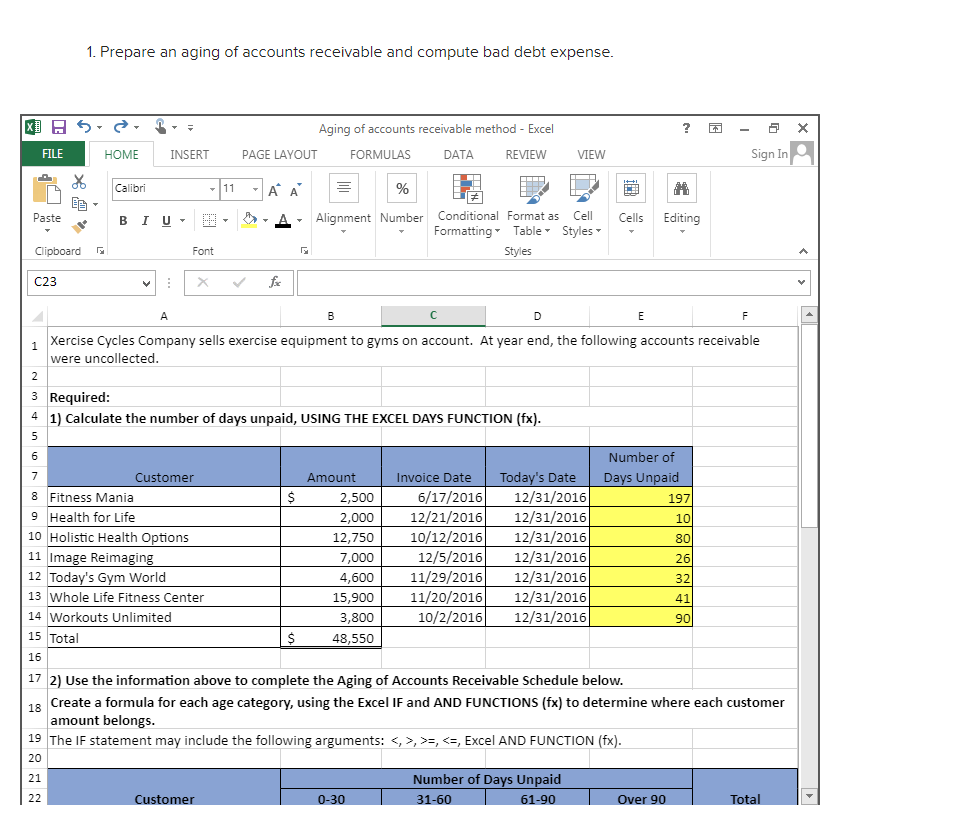Open the Editing binoculars group button
977x814 pixels.
click(682, 204)
